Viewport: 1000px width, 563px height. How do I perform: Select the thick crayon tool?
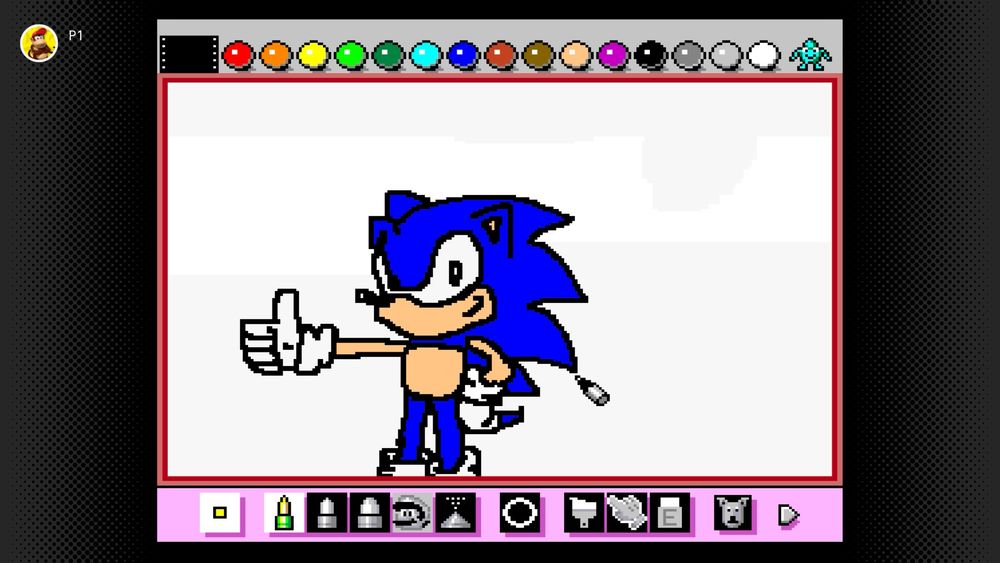pyautogui.click(x=370, y=513)
